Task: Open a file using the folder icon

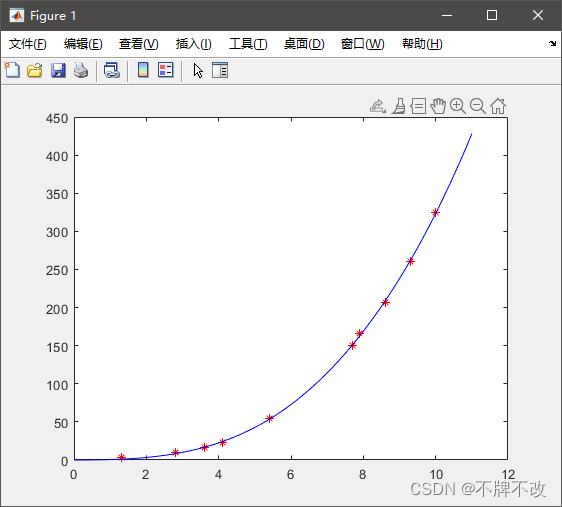Action: coord(35,70)
